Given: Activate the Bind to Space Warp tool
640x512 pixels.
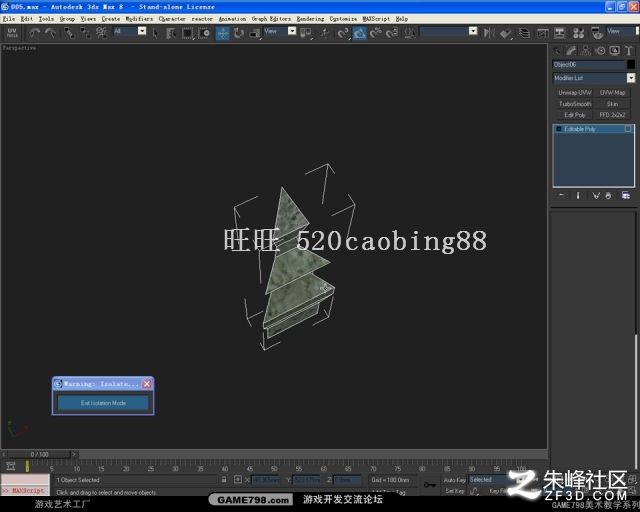Looking at the screenshot, I should point(101,33).
